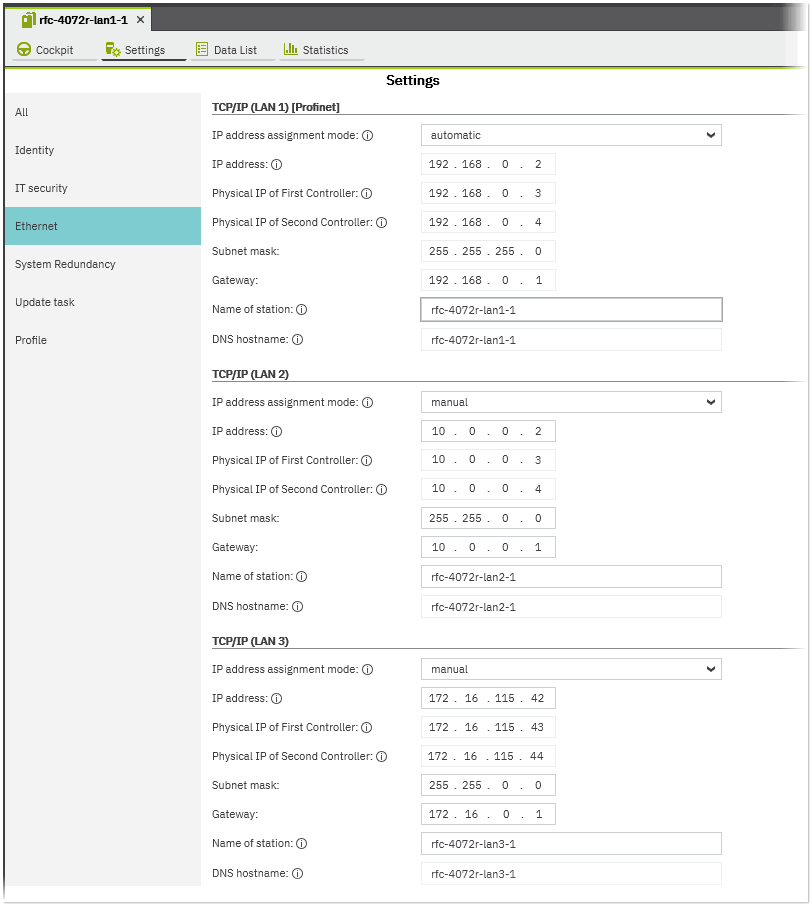The height and width of the screenshot is (906, 812).
Task: Click LAN 1 First Controller IP field 192.168.0.3
Action: click(488, 193)
